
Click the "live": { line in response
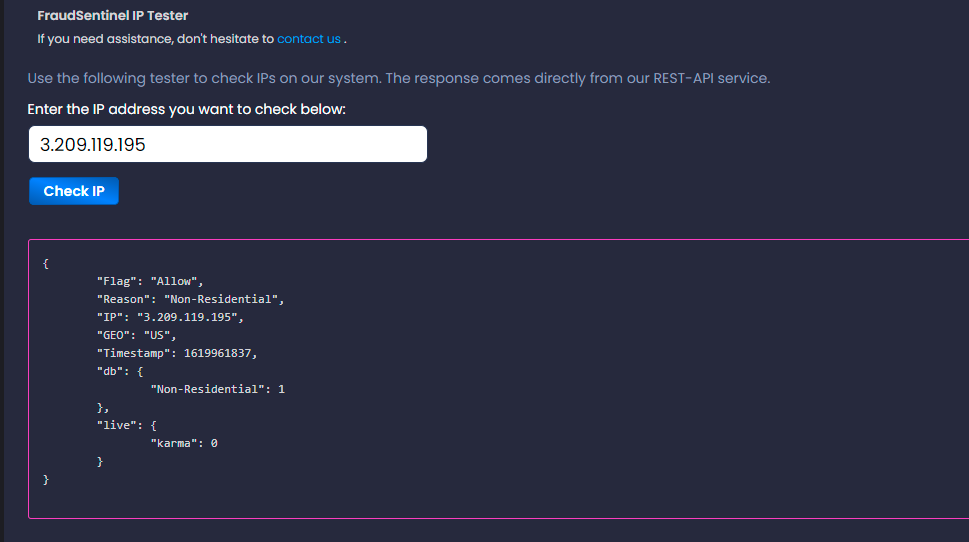coord(127,425)
